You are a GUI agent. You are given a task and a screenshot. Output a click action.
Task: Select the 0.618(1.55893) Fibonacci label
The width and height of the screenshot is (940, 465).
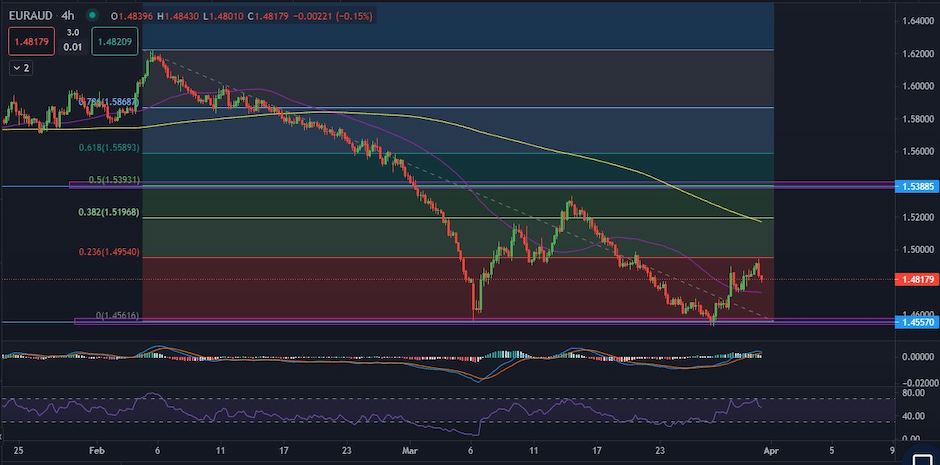pyautogui.click(x=109, y=147)
